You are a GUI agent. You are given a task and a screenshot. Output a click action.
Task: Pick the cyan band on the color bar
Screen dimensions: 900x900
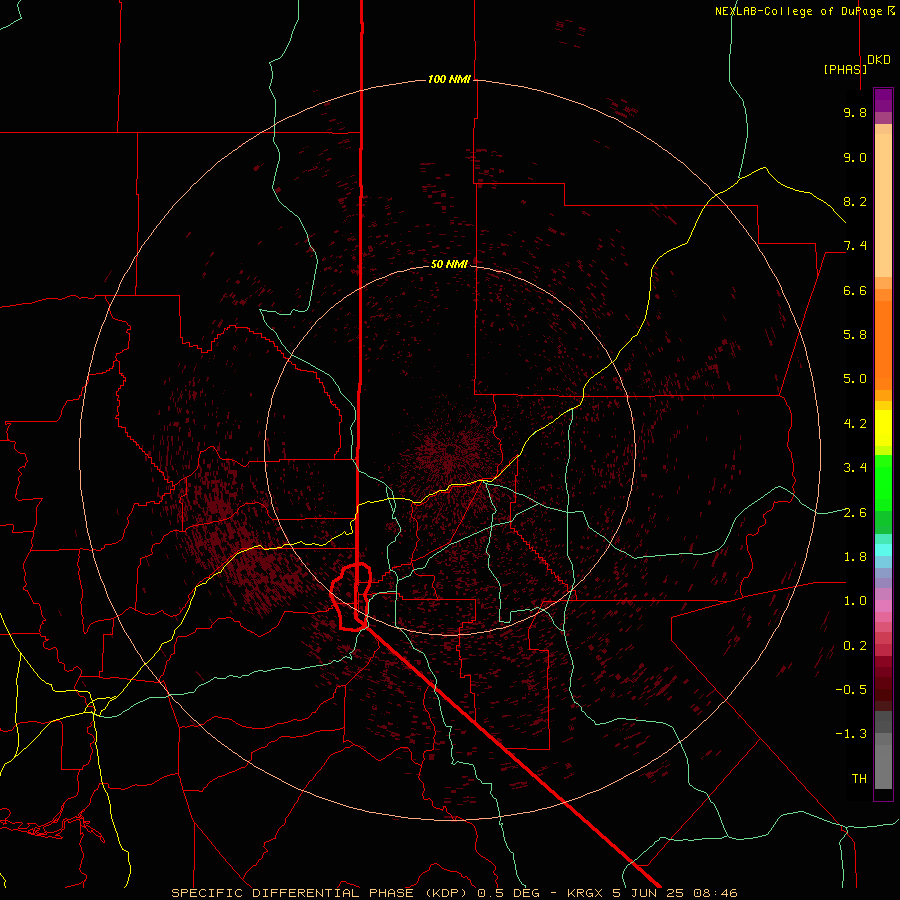(883, 550)
